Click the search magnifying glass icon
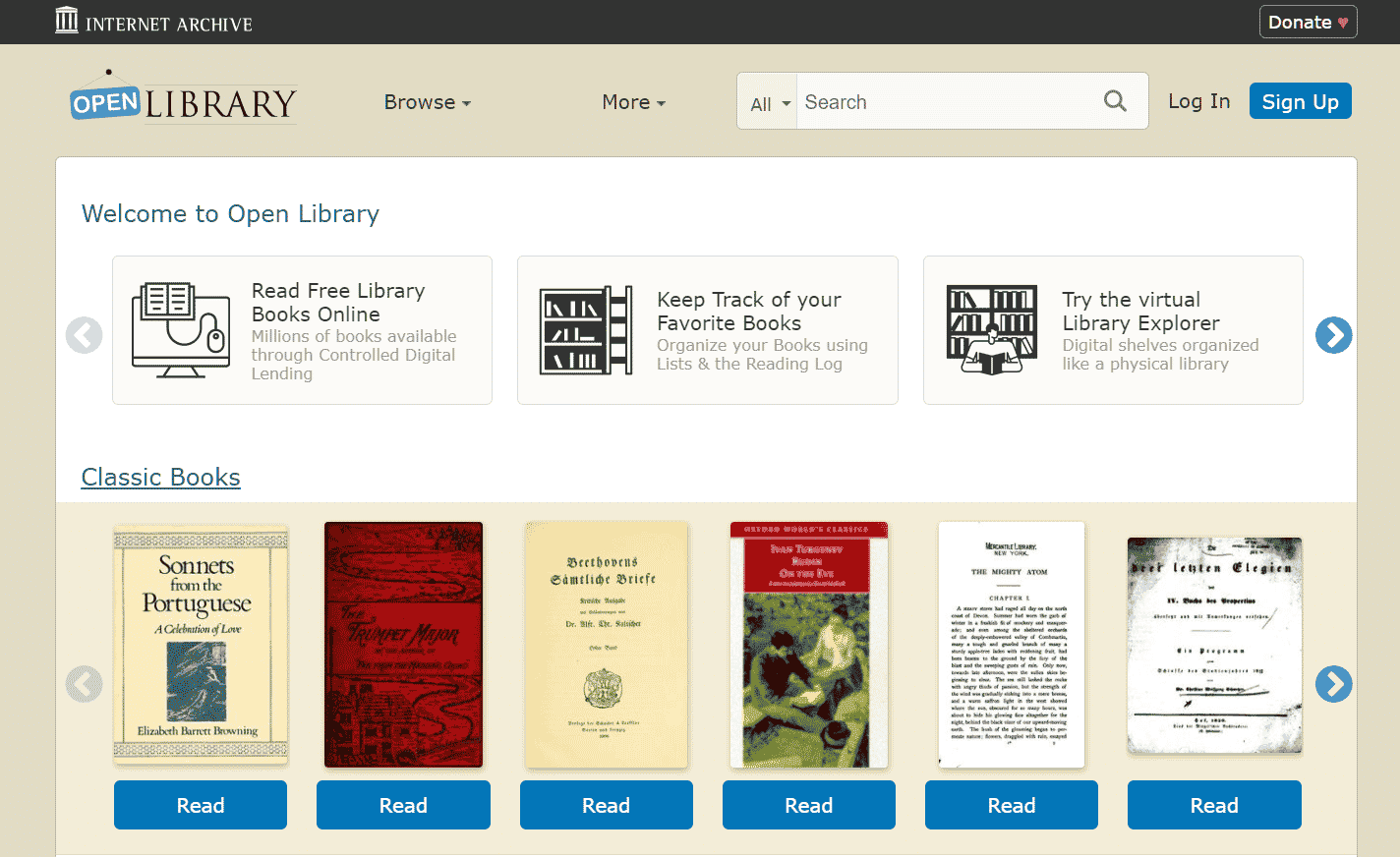This screenshot has width=1400, height=857. 1115,100
